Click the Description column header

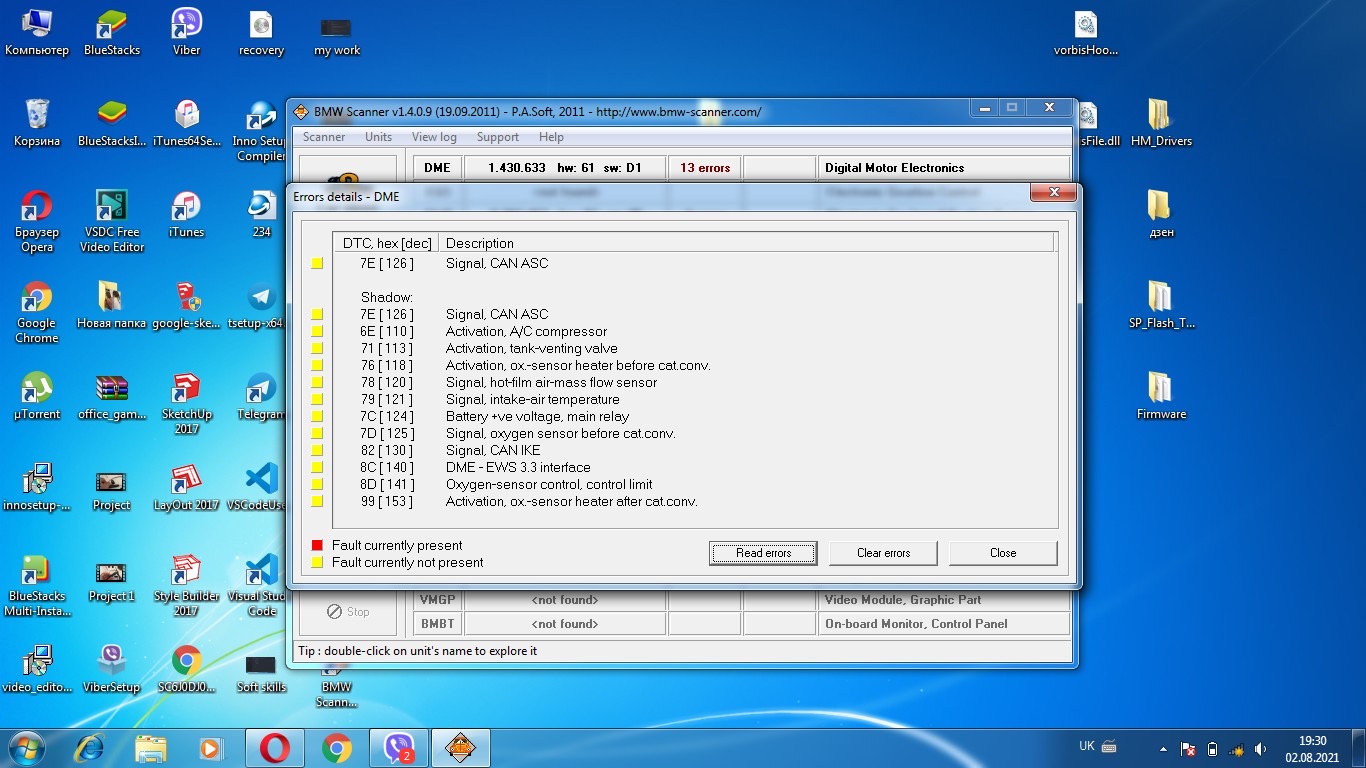coord(480,243)
